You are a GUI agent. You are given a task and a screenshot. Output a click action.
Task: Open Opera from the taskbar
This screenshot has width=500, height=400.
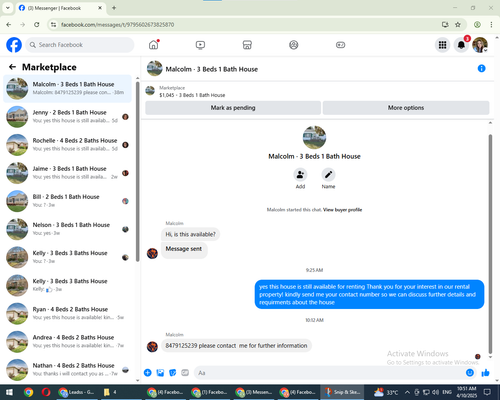coord(46,392)
